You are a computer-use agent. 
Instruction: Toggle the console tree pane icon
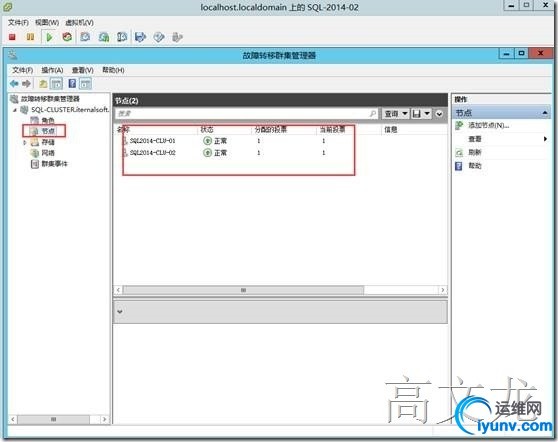point(57,84)
